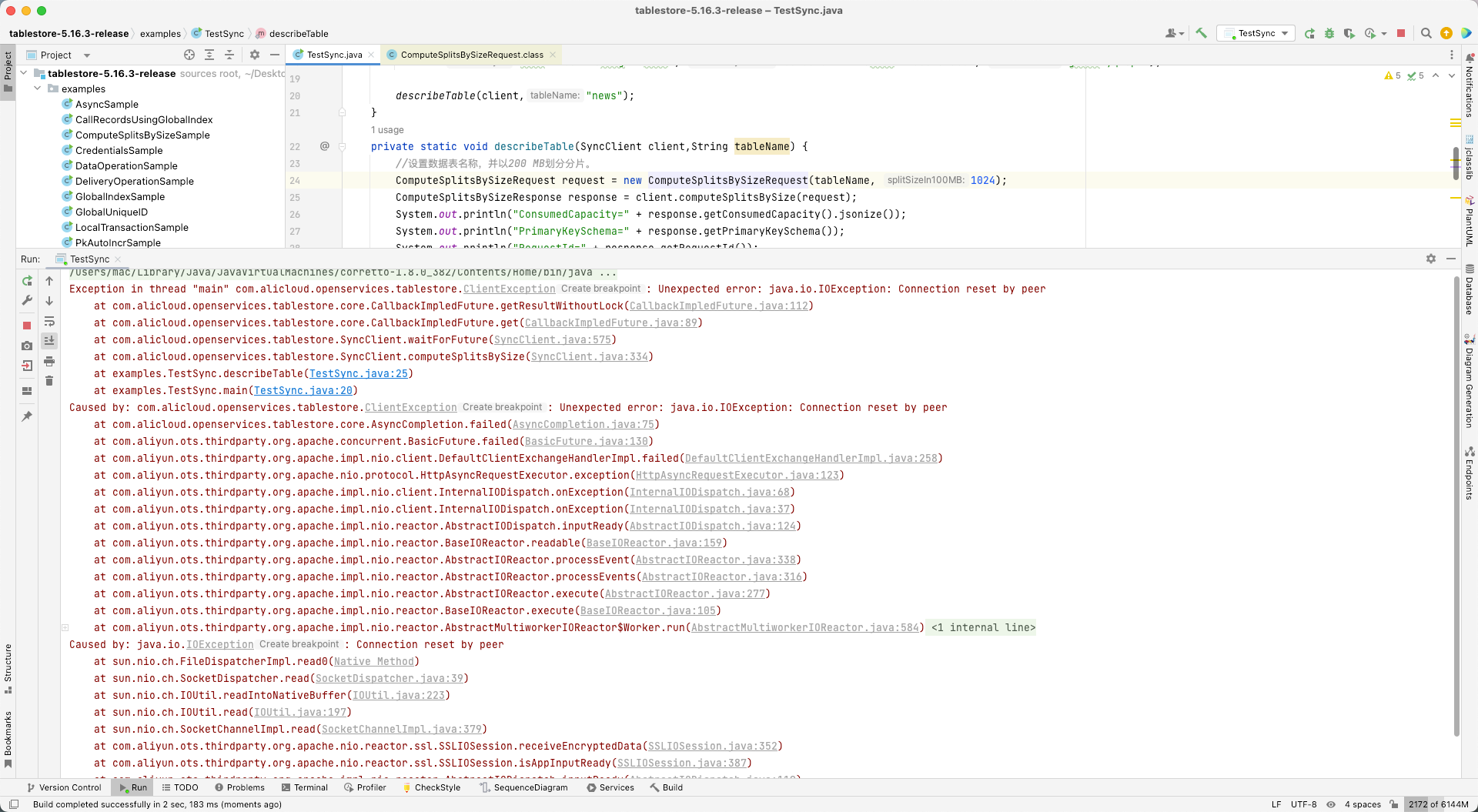Click the Build project hammer icon
The width and height of the screenshot is (1478, 812).
[x=1201, y=33]
